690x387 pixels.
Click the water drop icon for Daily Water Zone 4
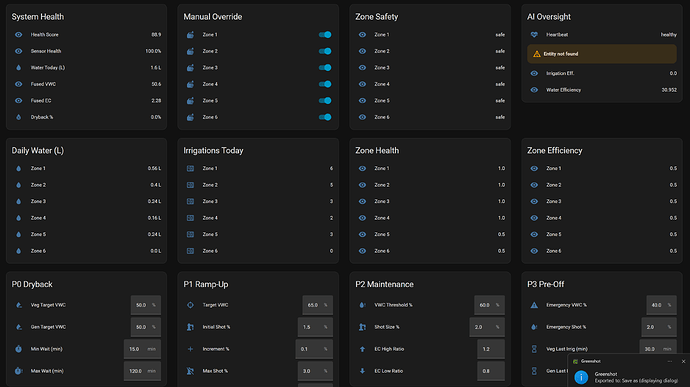point(18,218)
